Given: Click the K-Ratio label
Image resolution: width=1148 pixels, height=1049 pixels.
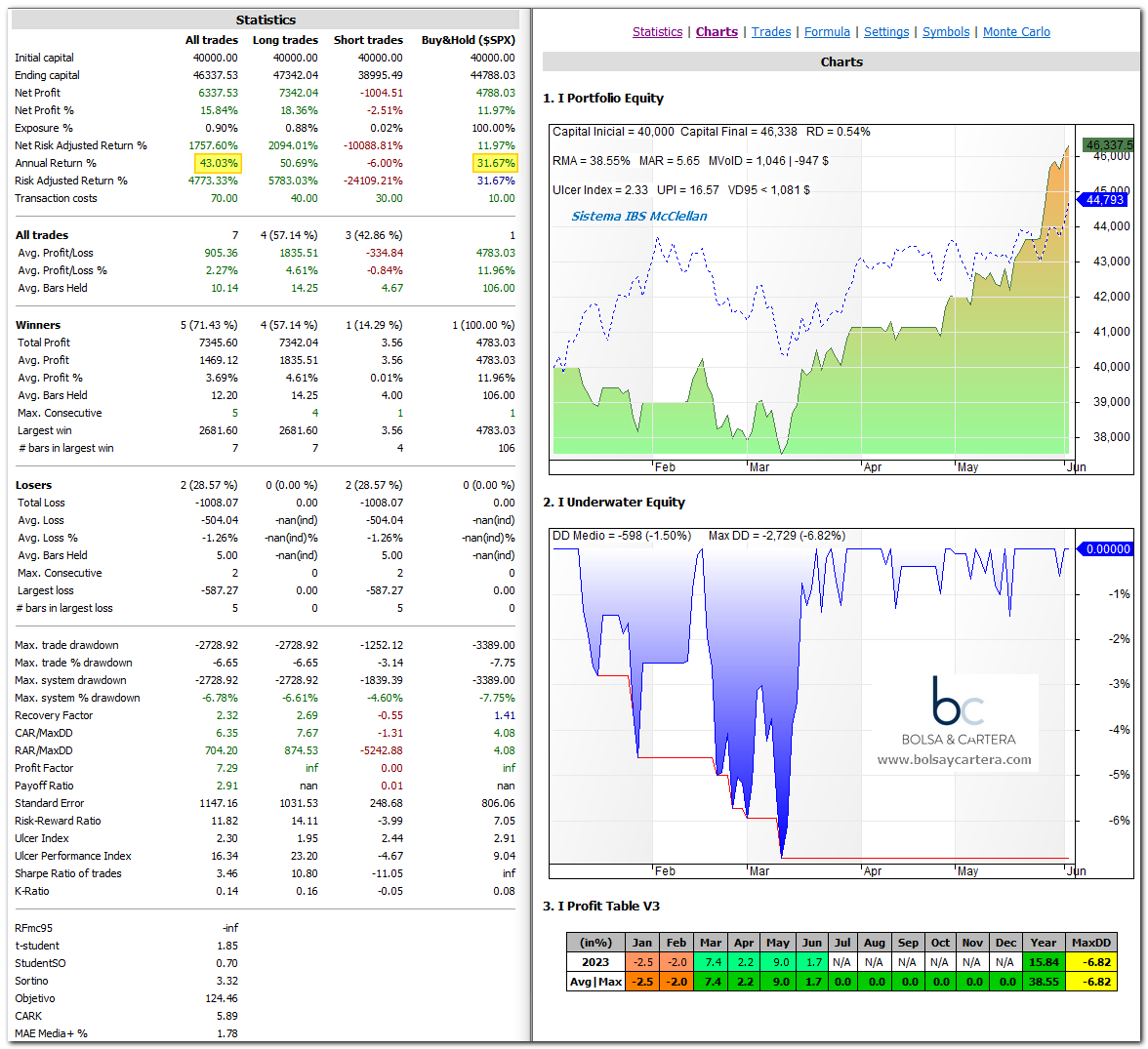Looking at the screenshot, I should (x=31, y=892).
